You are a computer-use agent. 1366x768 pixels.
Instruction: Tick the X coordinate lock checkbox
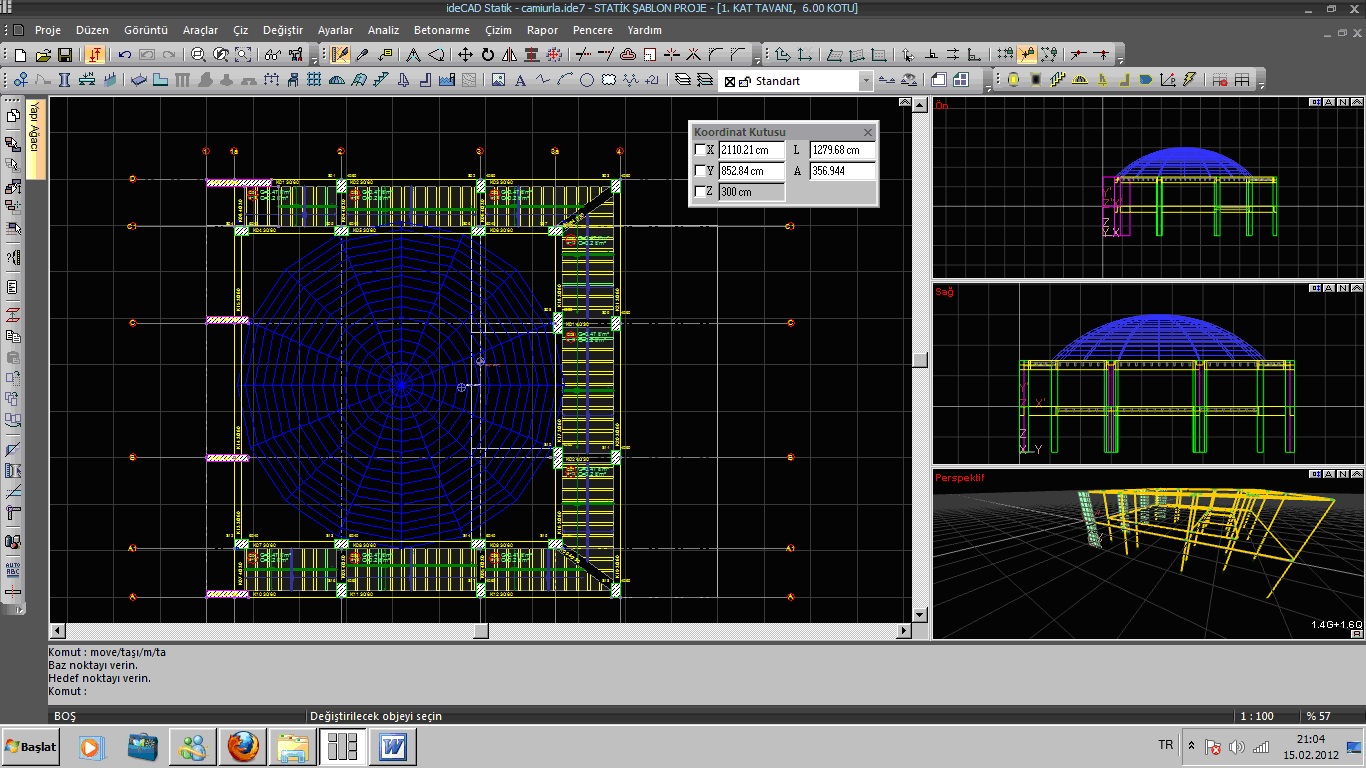point(701,150)
